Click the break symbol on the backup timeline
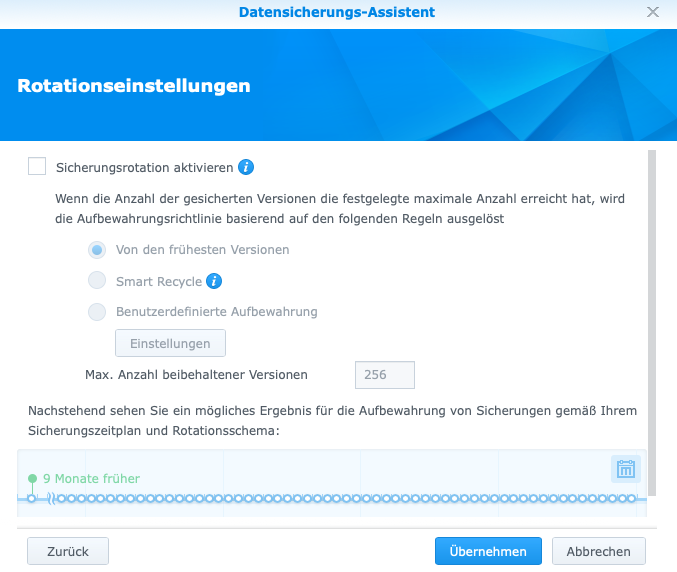 point(51,499)
